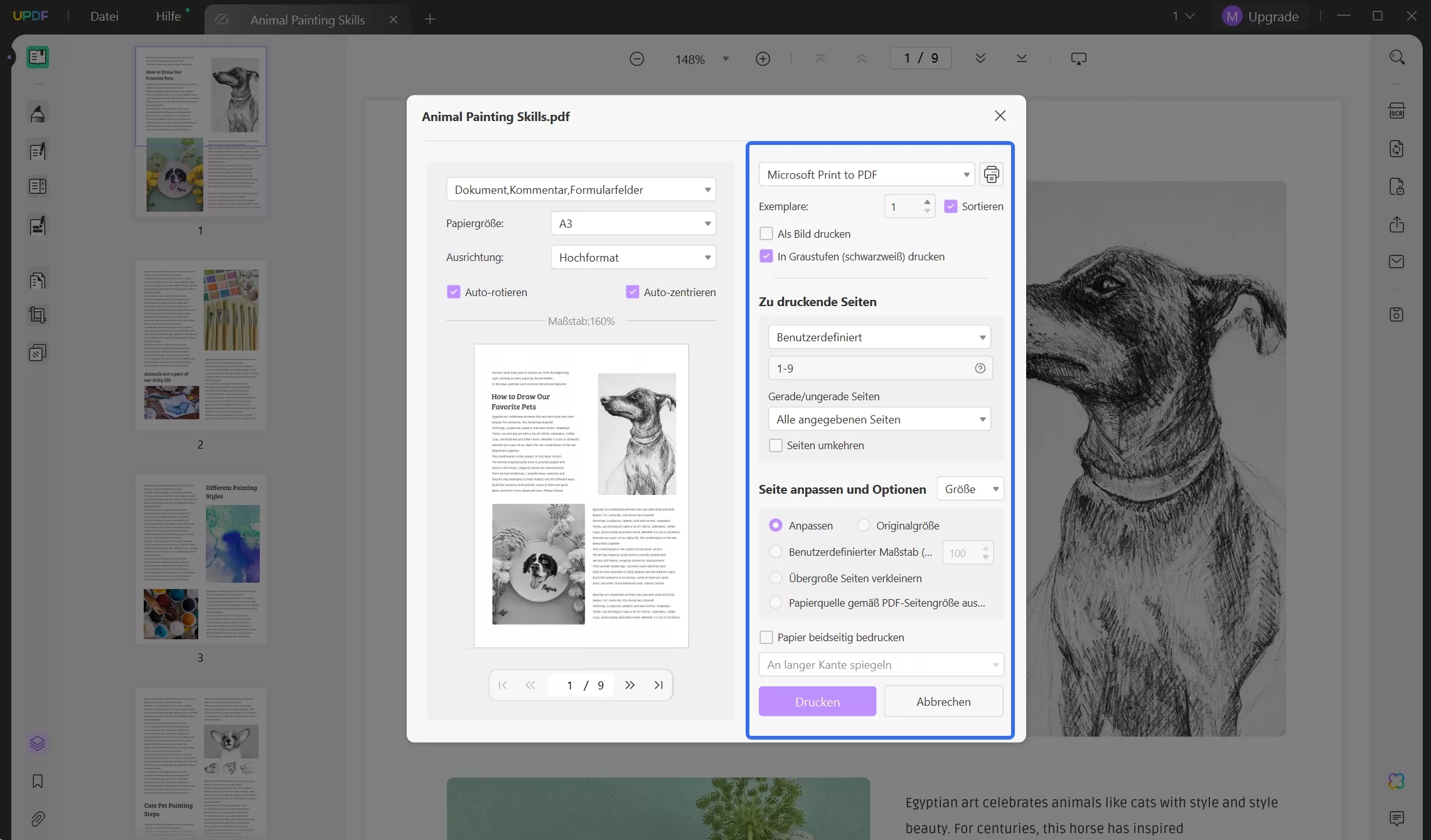Open the Datei menu

pos(104,16)
